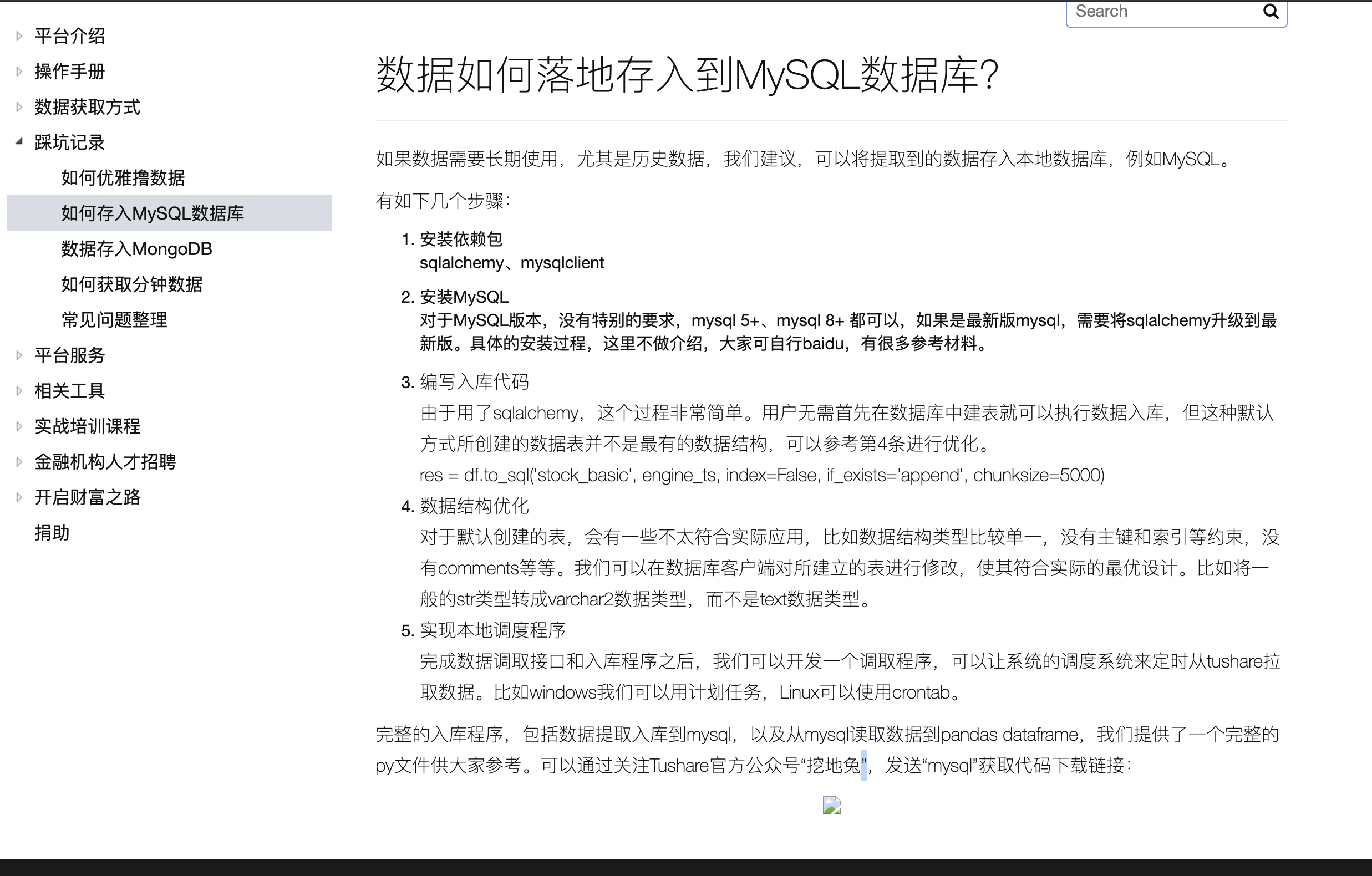This screenshot has width=1372, height=876.
Task: Open the 操作手册 sidebar item
Action: (x=69, y=72)
